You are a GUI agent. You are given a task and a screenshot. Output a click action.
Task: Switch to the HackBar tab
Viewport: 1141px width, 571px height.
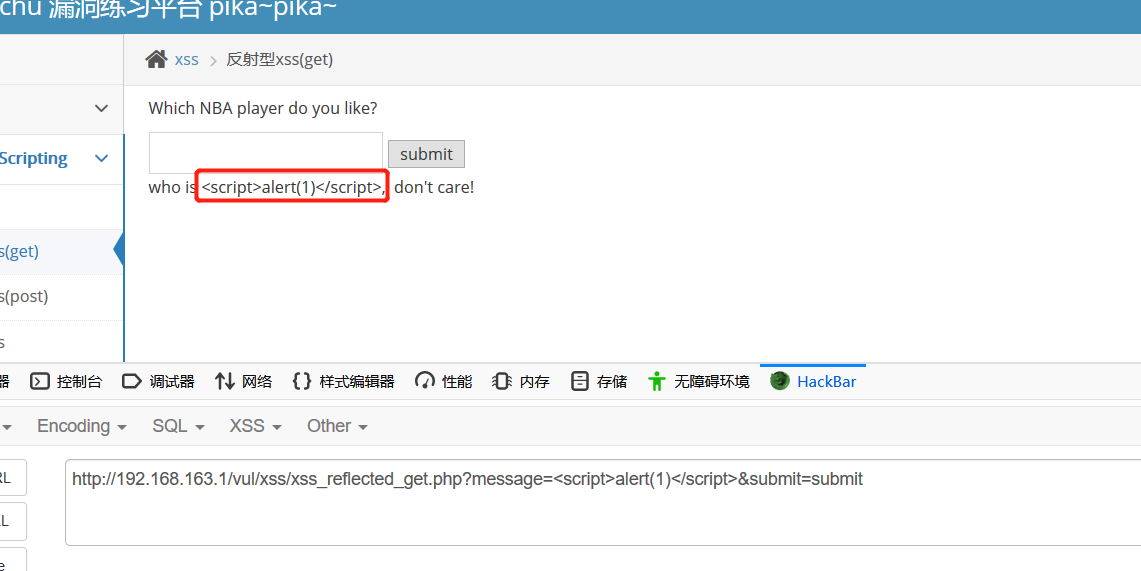(814, 381)
